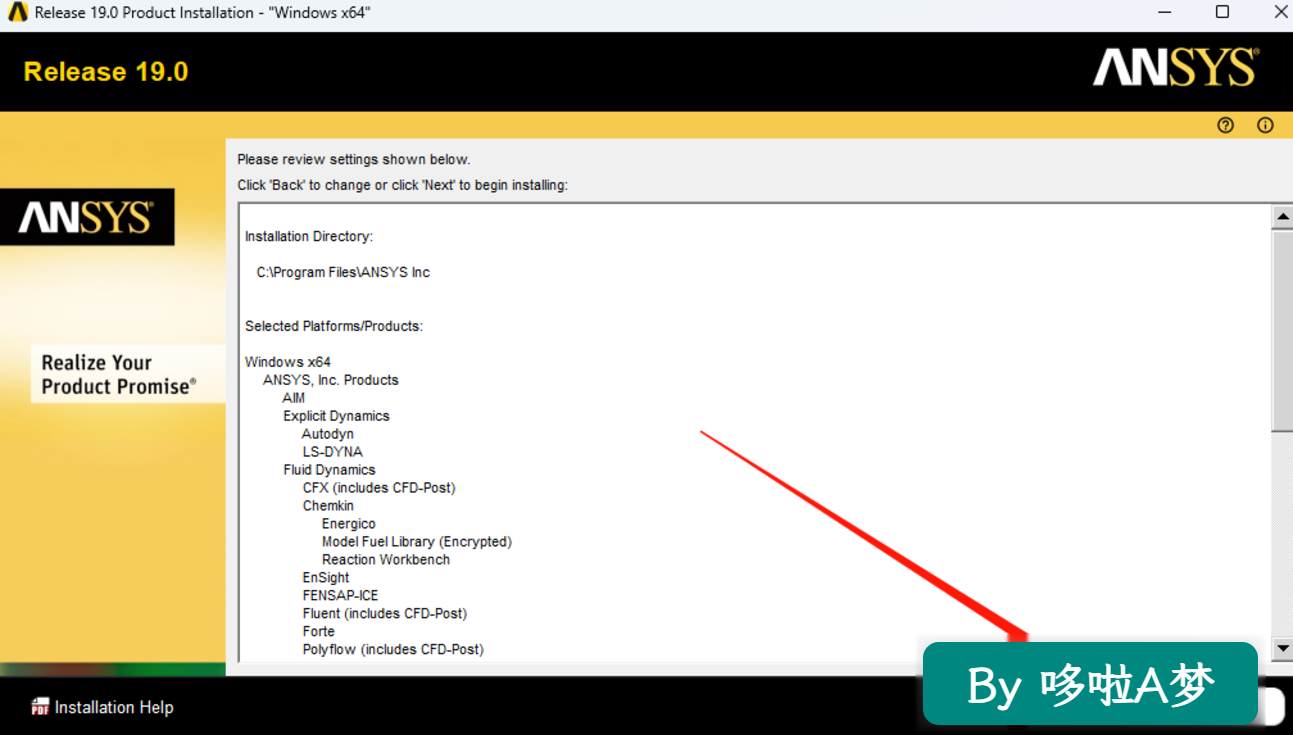This screenshot has width=1293, height=735.
Task: Minimize the Product Installation window
Action: pyautogui.click(x=1164, y=13)
